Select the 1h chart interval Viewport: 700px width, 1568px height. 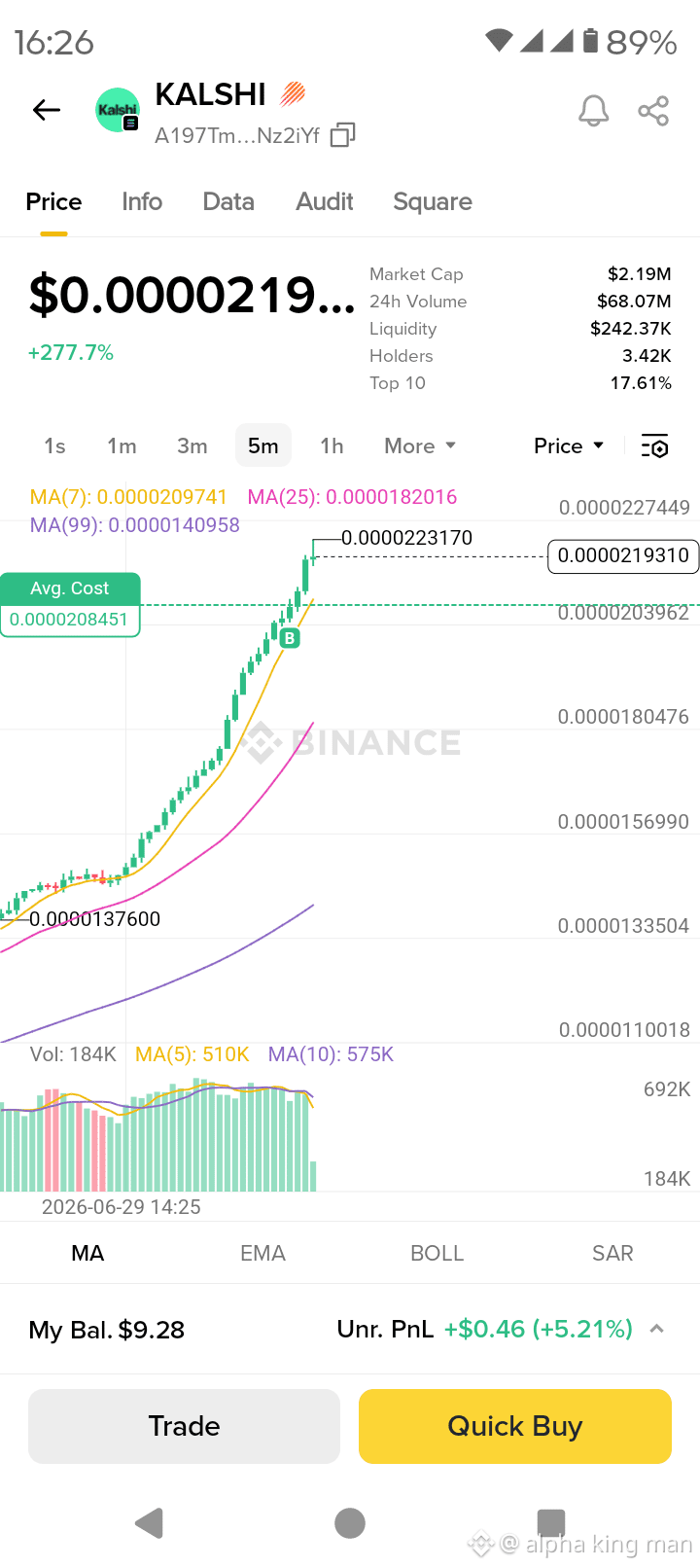click(332, 445)
